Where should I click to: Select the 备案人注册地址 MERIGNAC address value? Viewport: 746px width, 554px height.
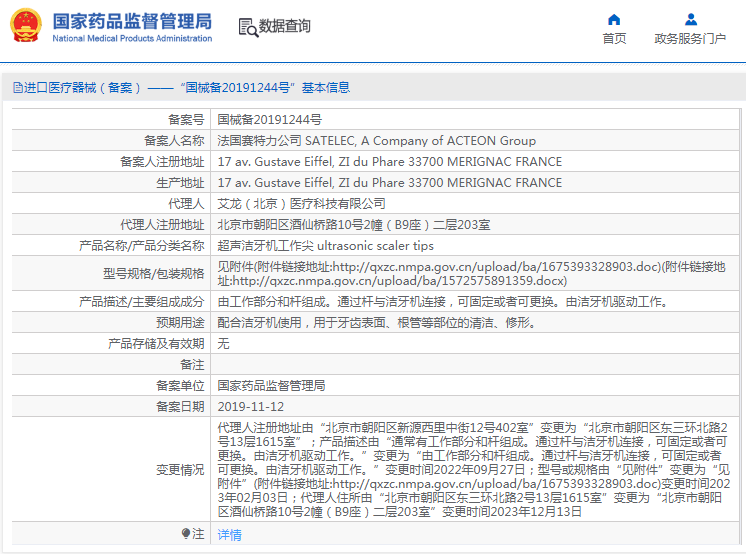click(x=390, y=162)
